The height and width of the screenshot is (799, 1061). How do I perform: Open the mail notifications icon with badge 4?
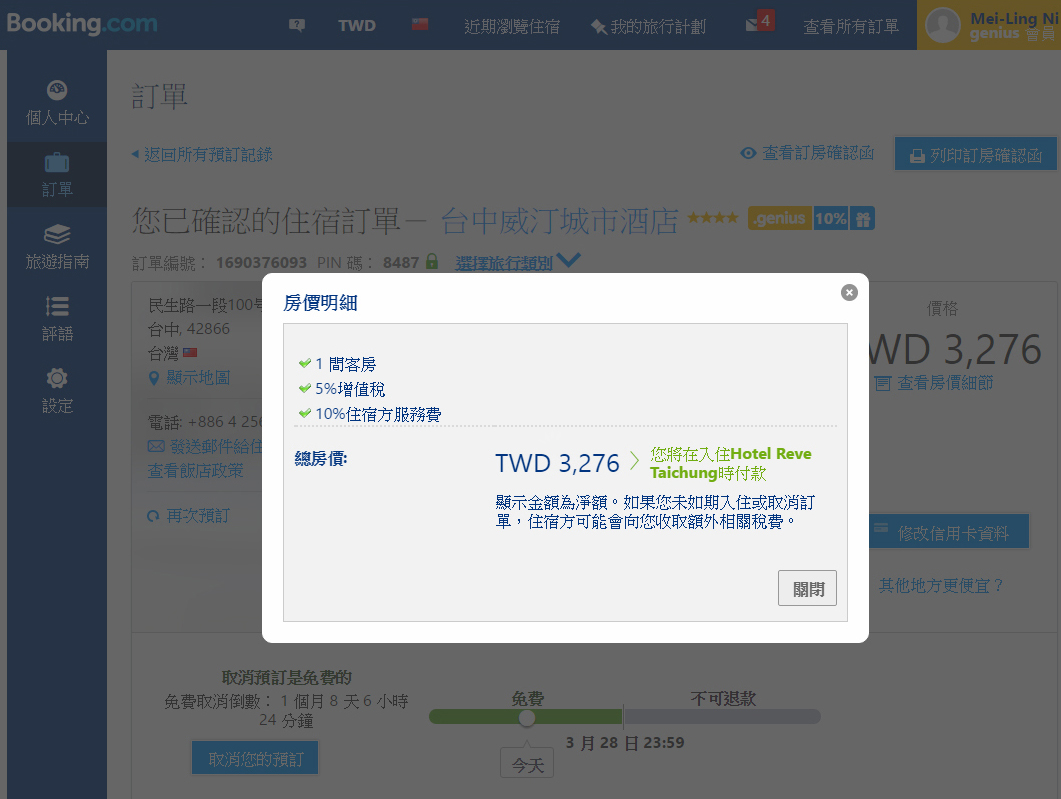pos(759,22)
